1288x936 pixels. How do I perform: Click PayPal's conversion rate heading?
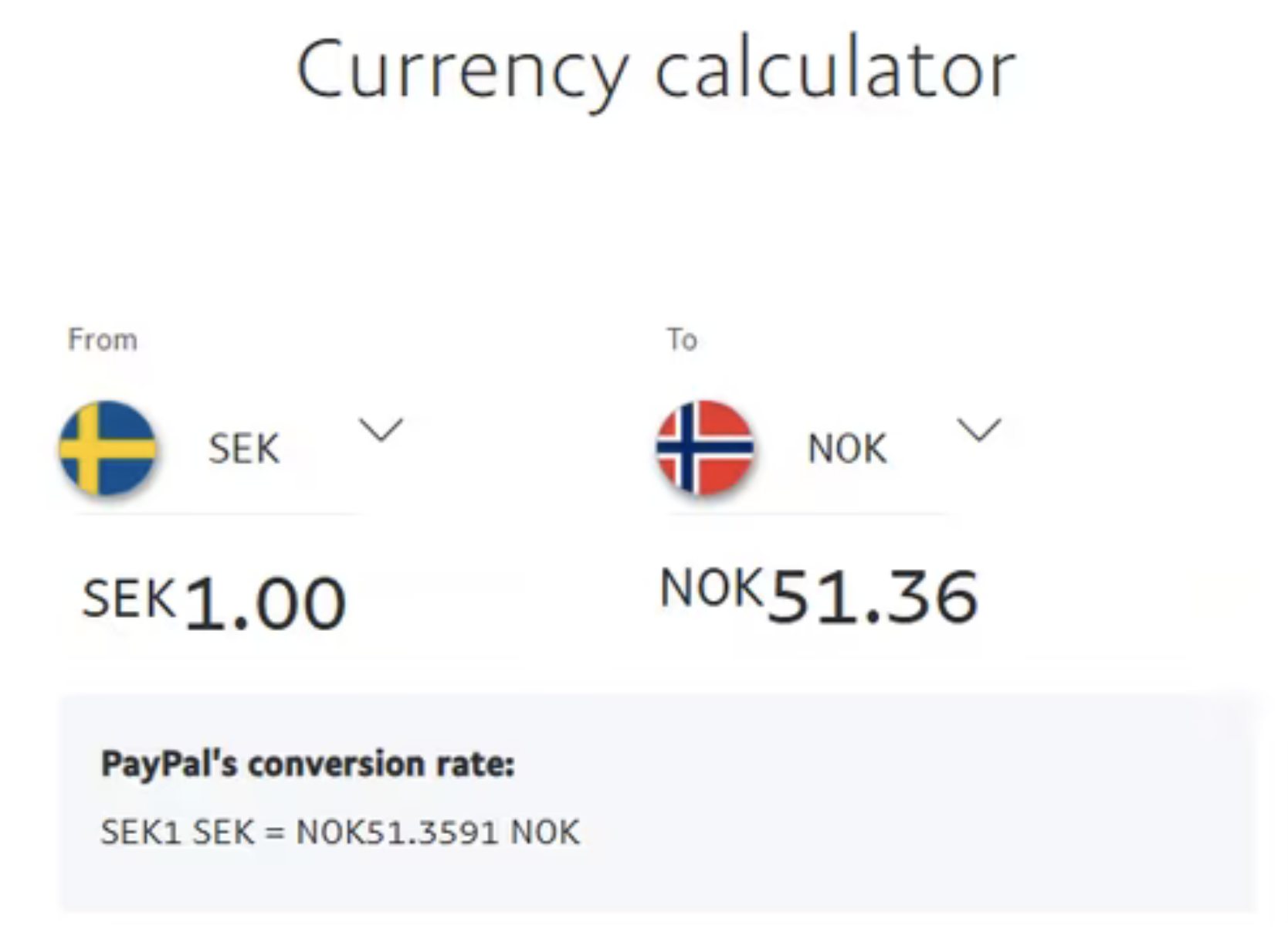click(x=307, y=765)
